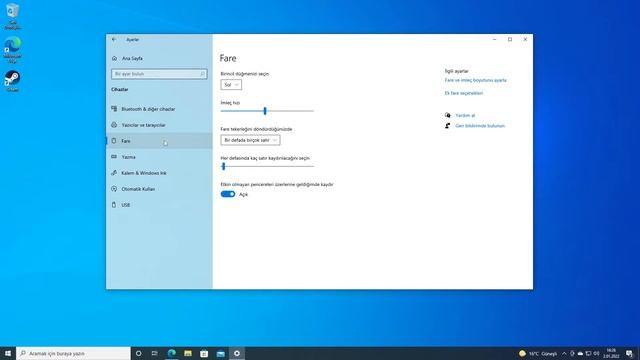Open Microsoft Store from the taskbar
Screen dimensions: 640x360
pos(204,353)
